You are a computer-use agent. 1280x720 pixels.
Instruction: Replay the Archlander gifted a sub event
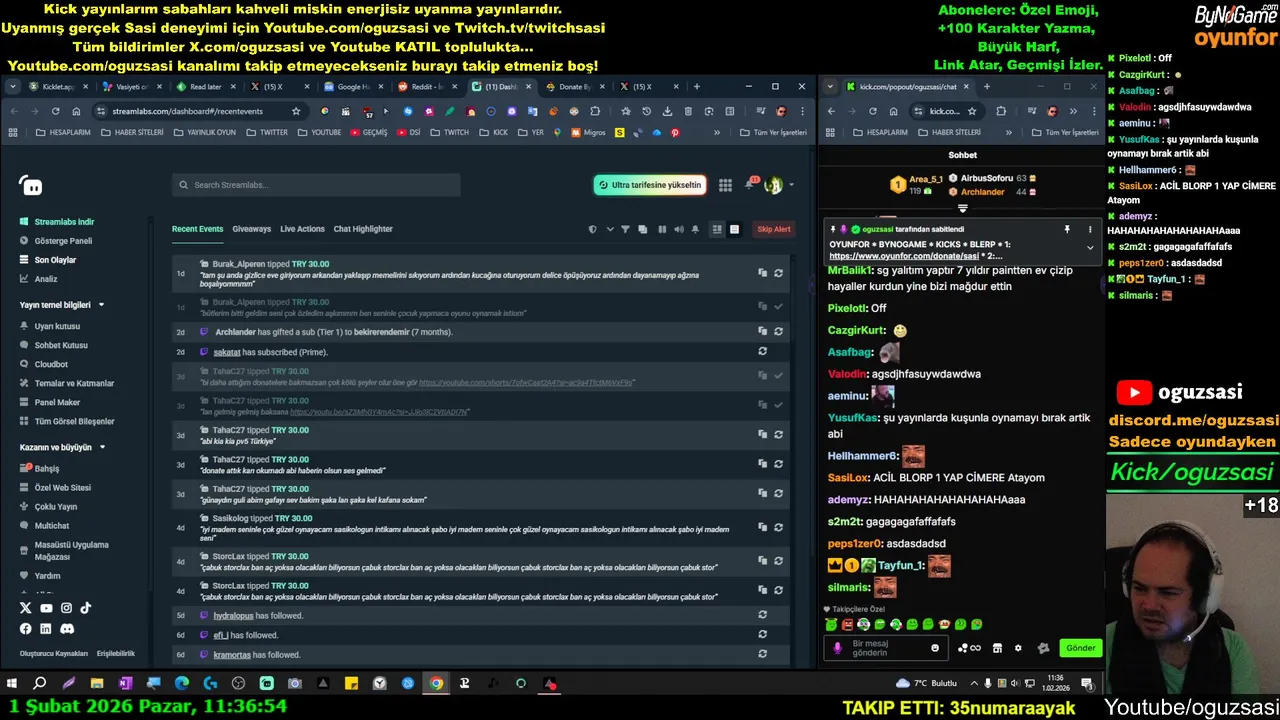(x=778, y=332)
